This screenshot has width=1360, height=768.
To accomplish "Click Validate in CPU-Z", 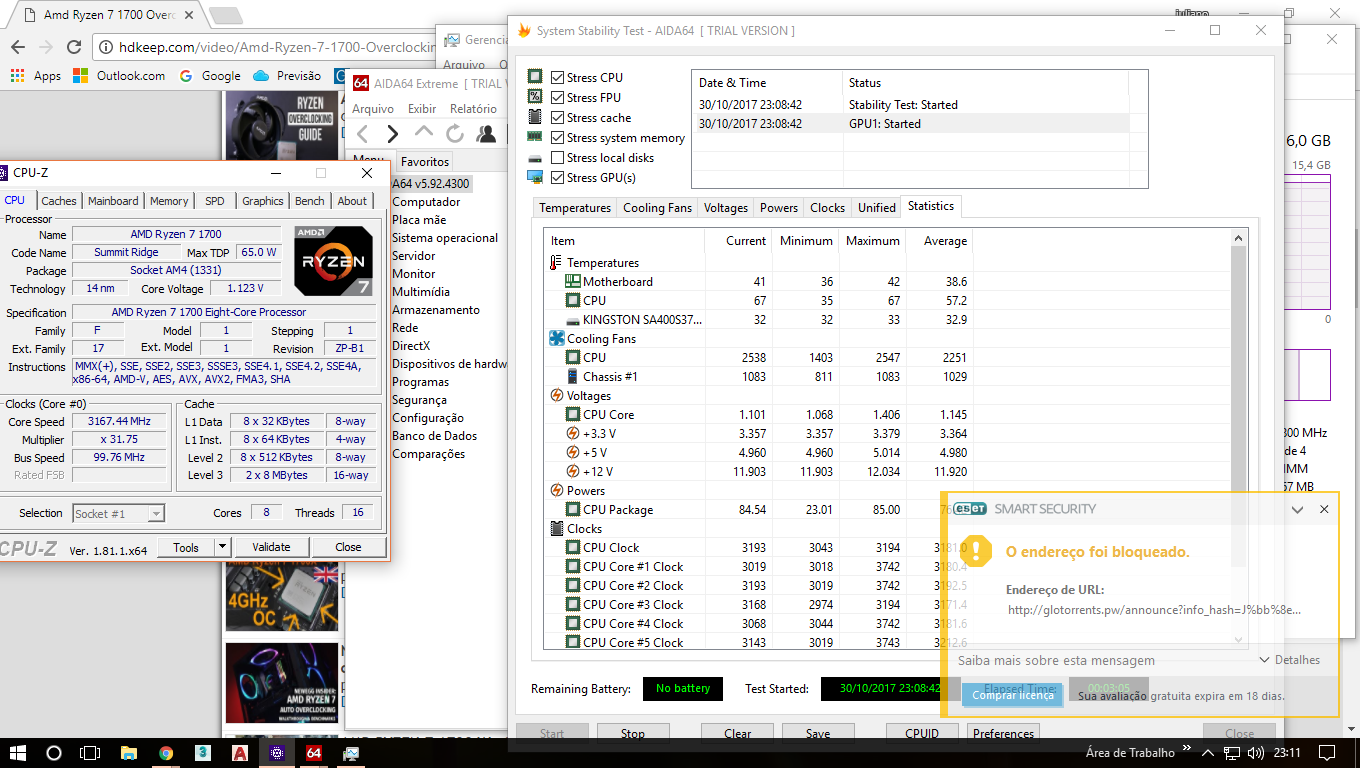I will [x=271, y=547].
